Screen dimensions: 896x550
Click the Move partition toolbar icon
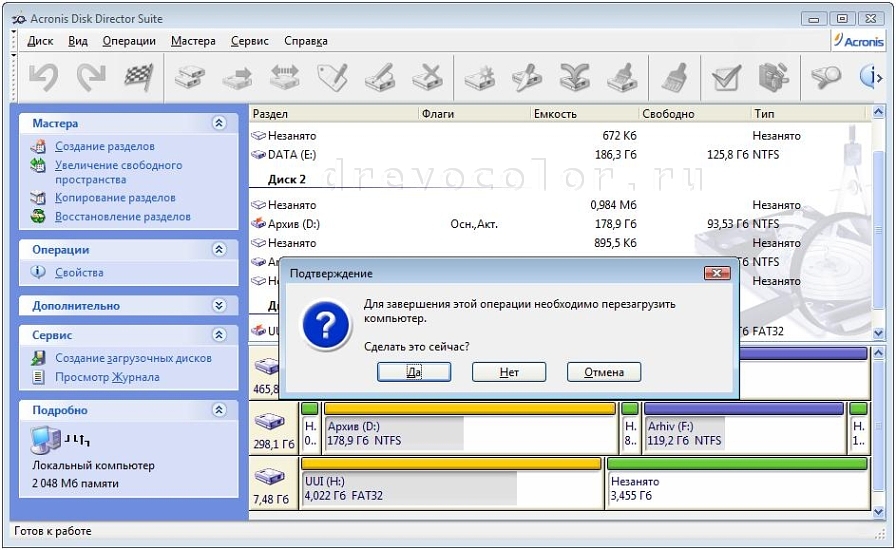click(x=237, y=77)
